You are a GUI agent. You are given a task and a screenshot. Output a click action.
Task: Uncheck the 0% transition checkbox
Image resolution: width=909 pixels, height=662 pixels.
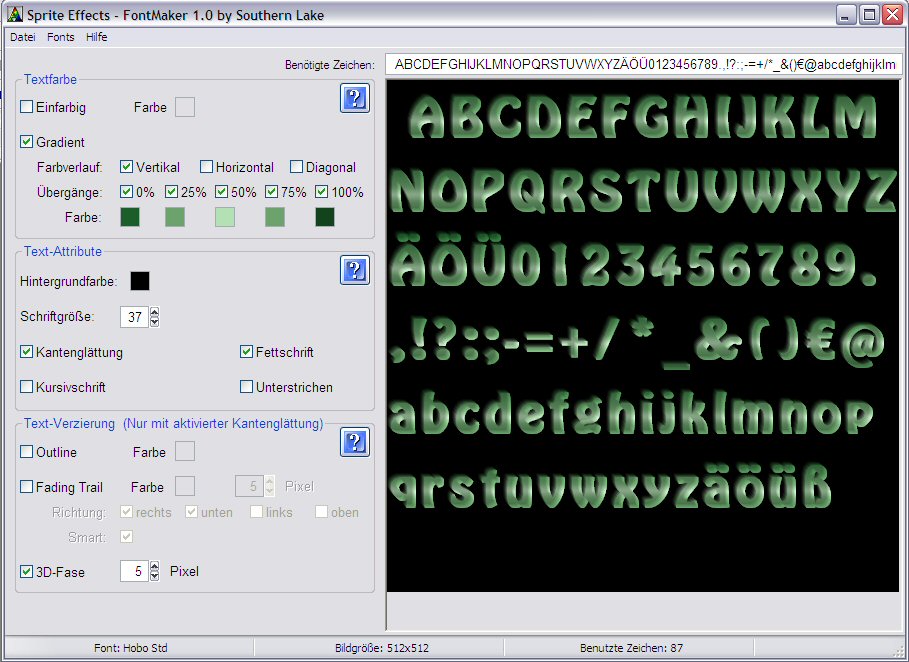(x=126, y=192)
